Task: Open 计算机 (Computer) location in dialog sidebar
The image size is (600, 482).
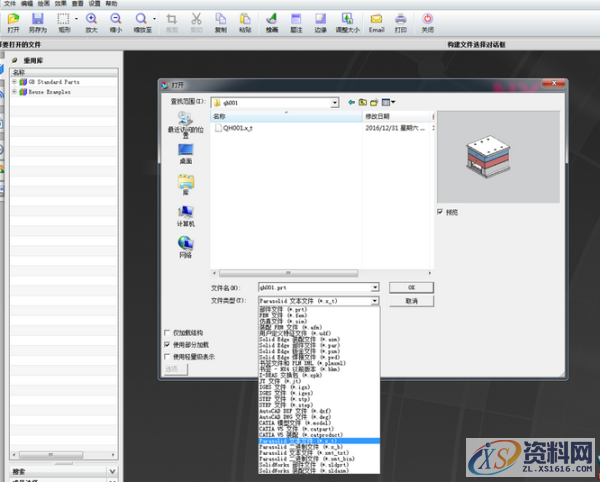Action: coord(185,216)
